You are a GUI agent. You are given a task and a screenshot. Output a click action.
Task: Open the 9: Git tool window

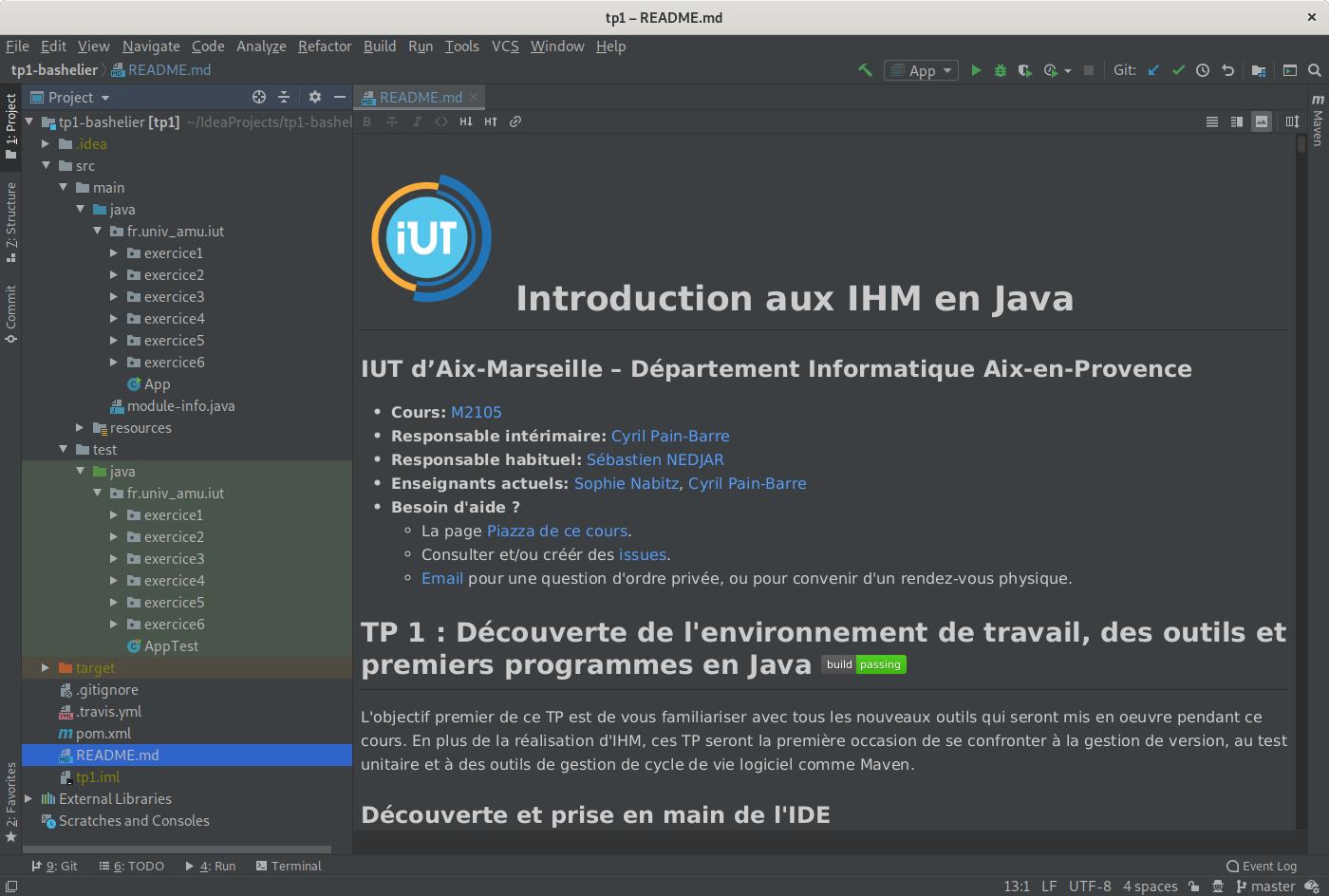coord(55,867)
